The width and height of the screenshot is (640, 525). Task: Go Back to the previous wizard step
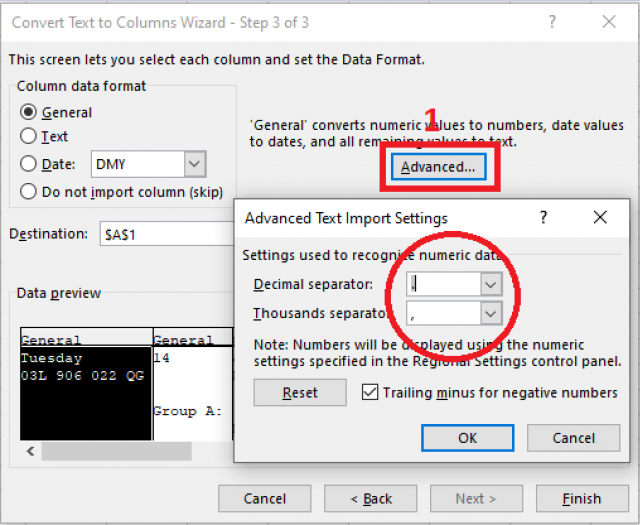pyautogui.click(x=371, y=498)
